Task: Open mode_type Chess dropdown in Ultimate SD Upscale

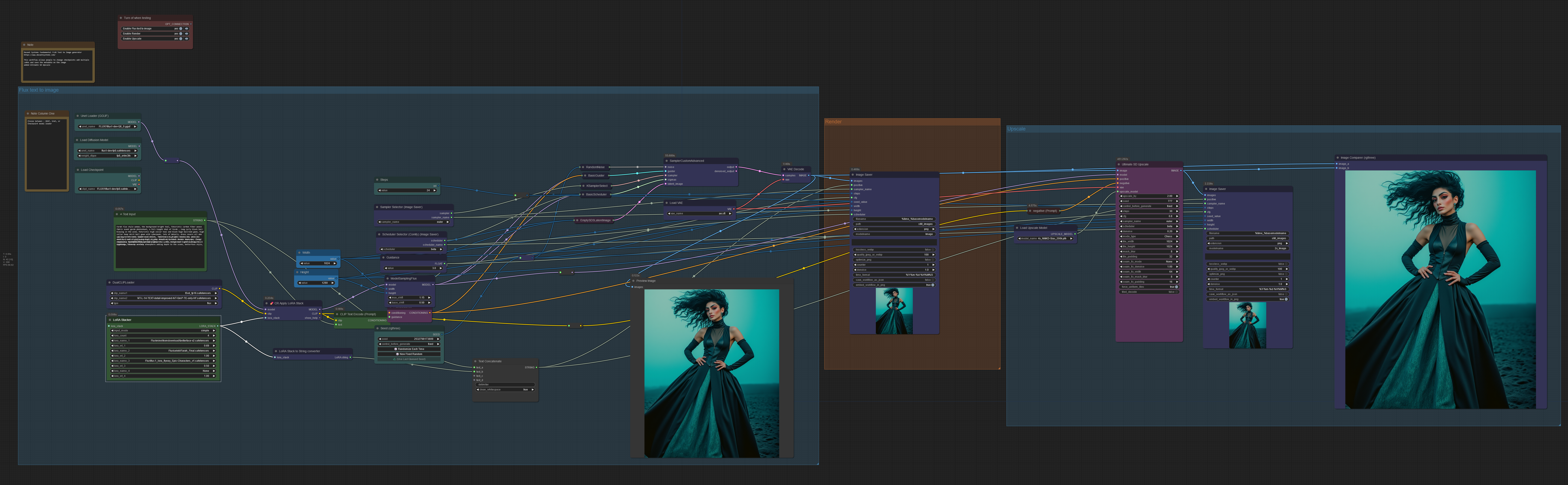Action: click(1149, 236)
